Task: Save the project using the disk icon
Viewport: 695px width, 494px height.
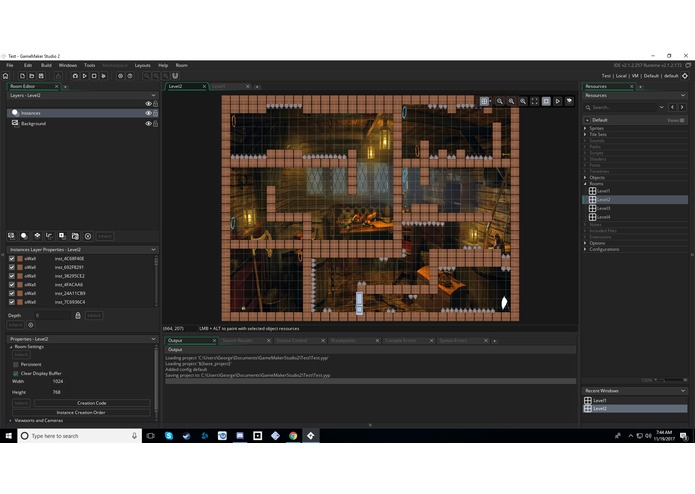Action: [41, 76]
